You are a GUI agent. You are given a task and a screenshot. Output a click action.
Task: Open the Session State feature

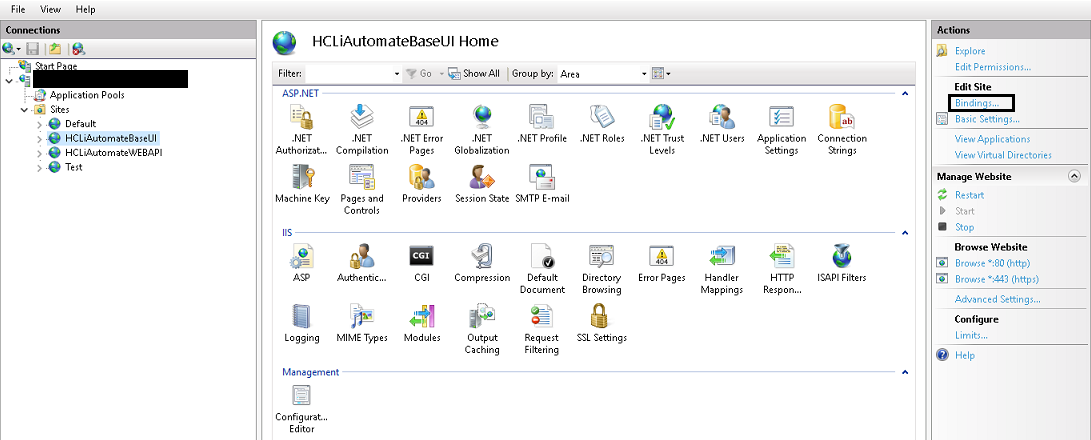coord(481,184)
